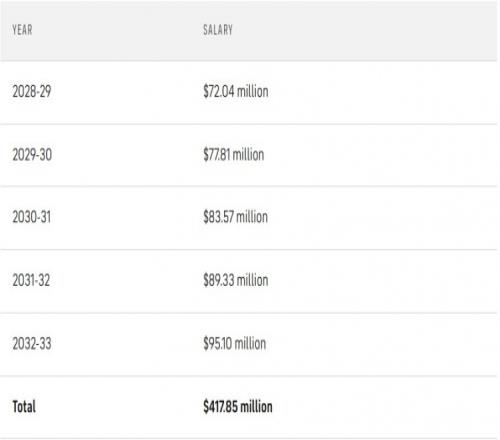This screenshot has height=440, width=500.
Task: Click the Total row label
Action: pos(24,407)
